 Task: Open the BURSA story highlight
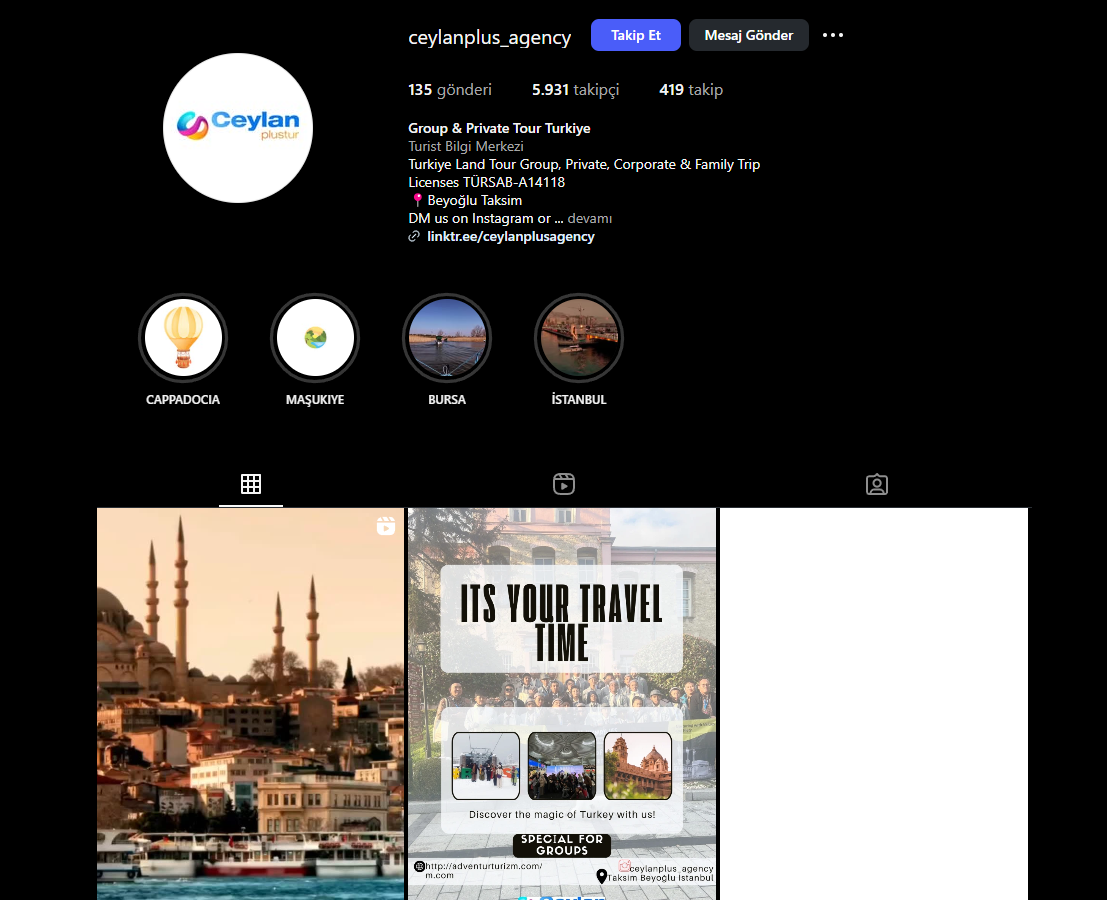click(x=447, y=338)
